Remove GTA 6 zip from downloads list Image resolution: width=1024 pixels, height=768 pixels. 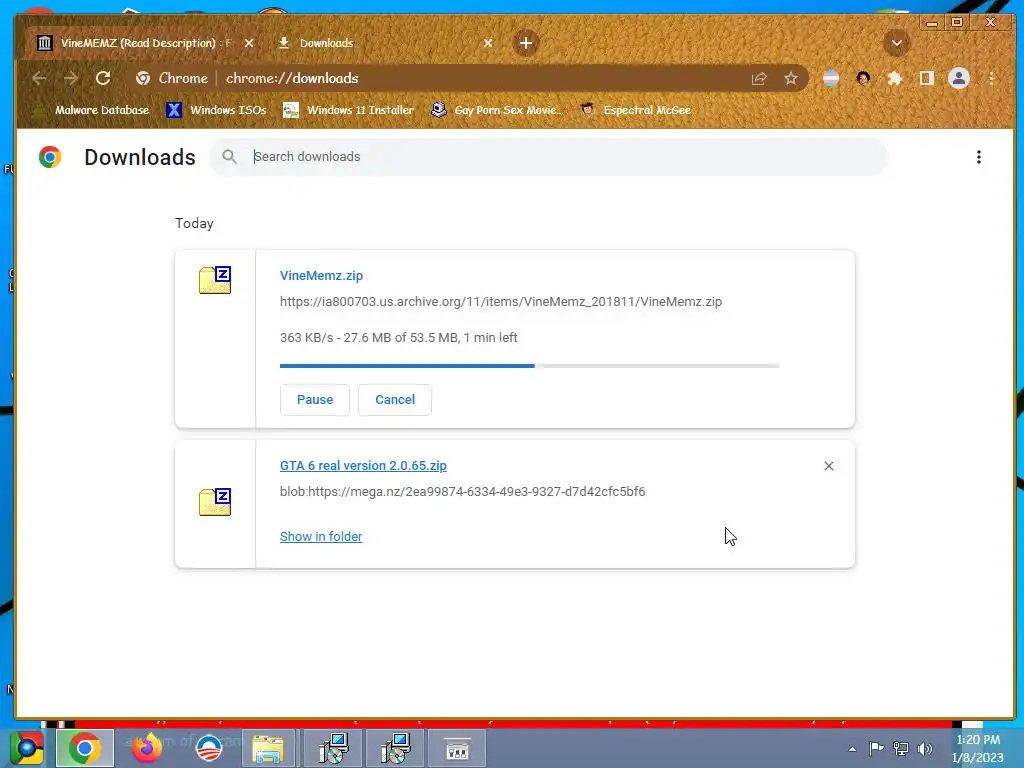[x=829, y=466]
